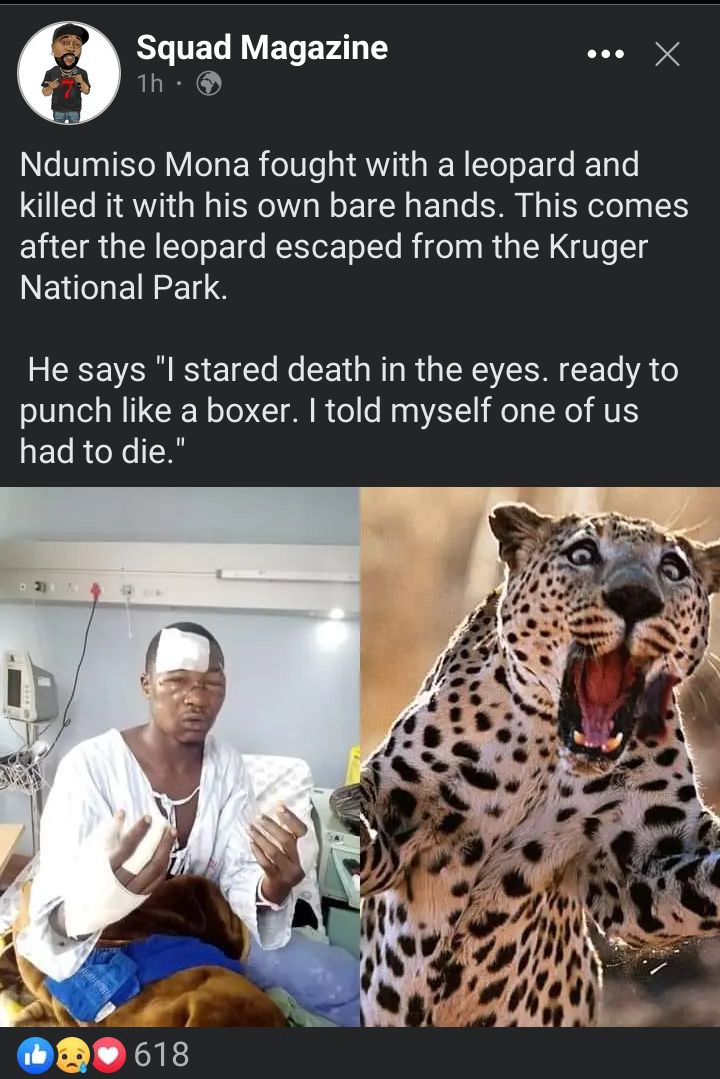Open Squad Magazine's cartoon profile avatar
The image size is (720, 1079).
pos(69,73)
